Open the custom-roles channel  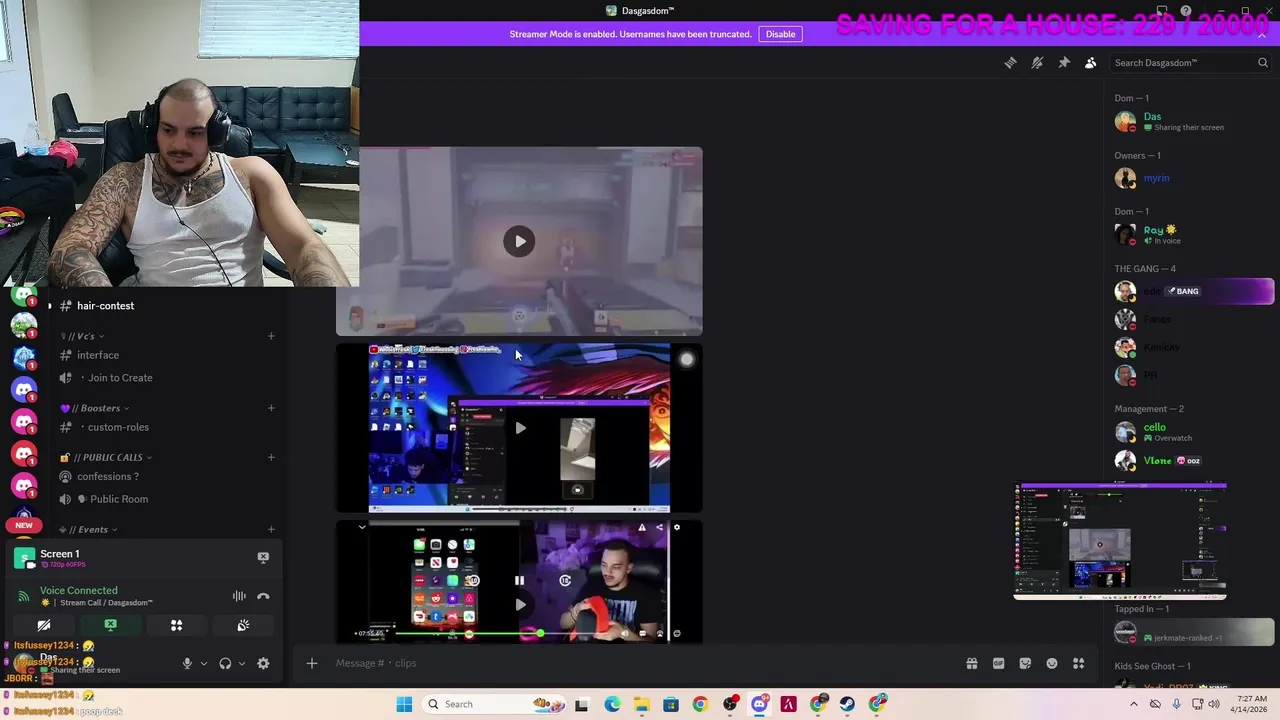click(x=118, y=427)
